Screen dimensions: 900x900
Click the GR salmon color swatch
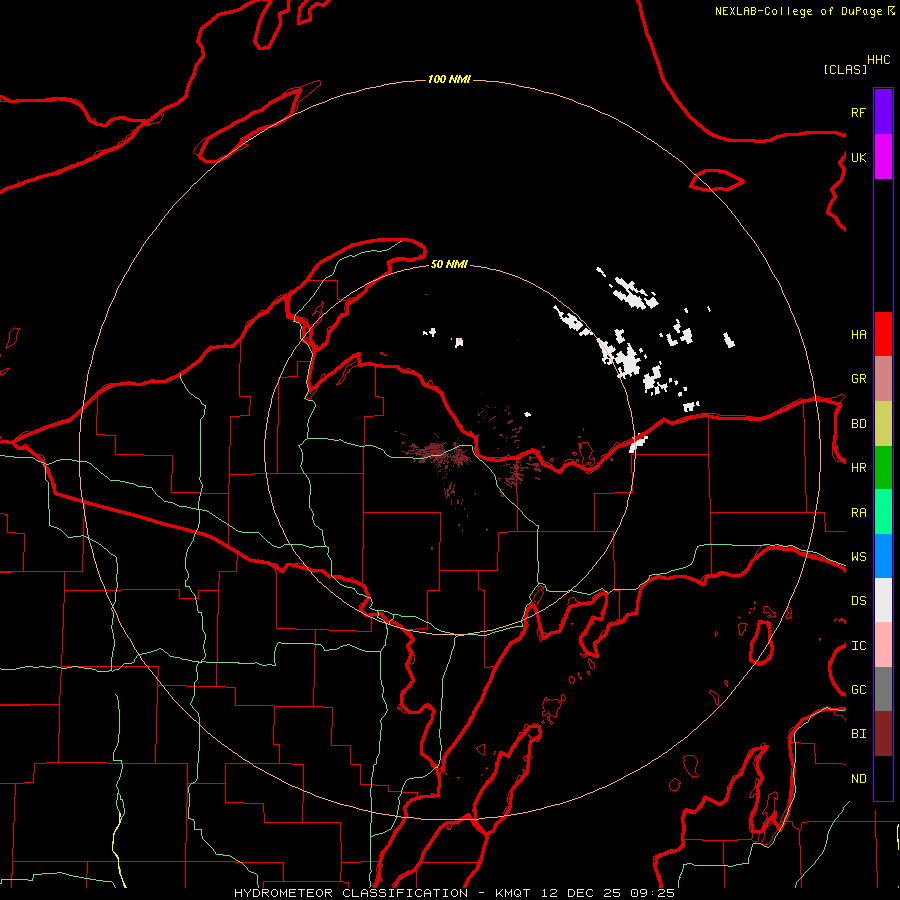point(883,379)
